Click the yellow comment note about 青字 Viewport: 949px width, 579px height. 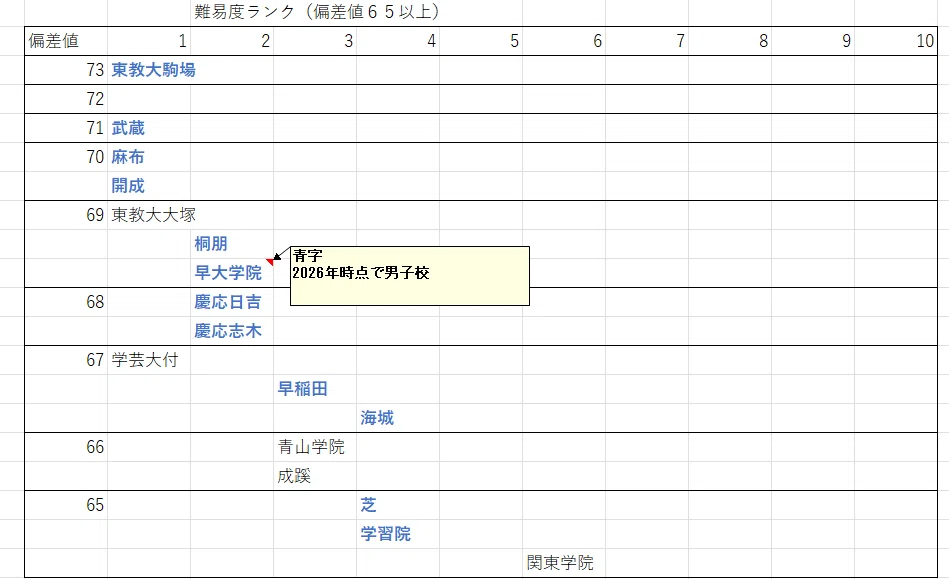pos(410,276)
